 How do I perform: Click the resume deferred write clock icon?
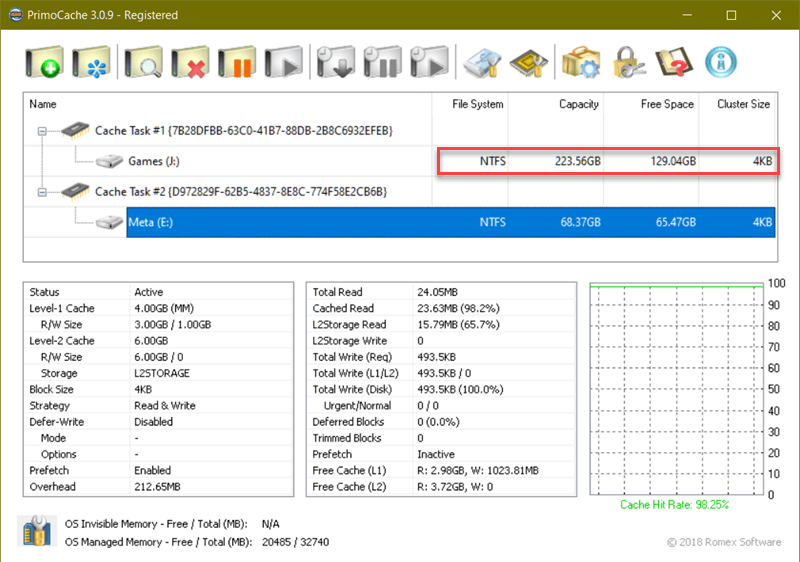pos(429,62)
